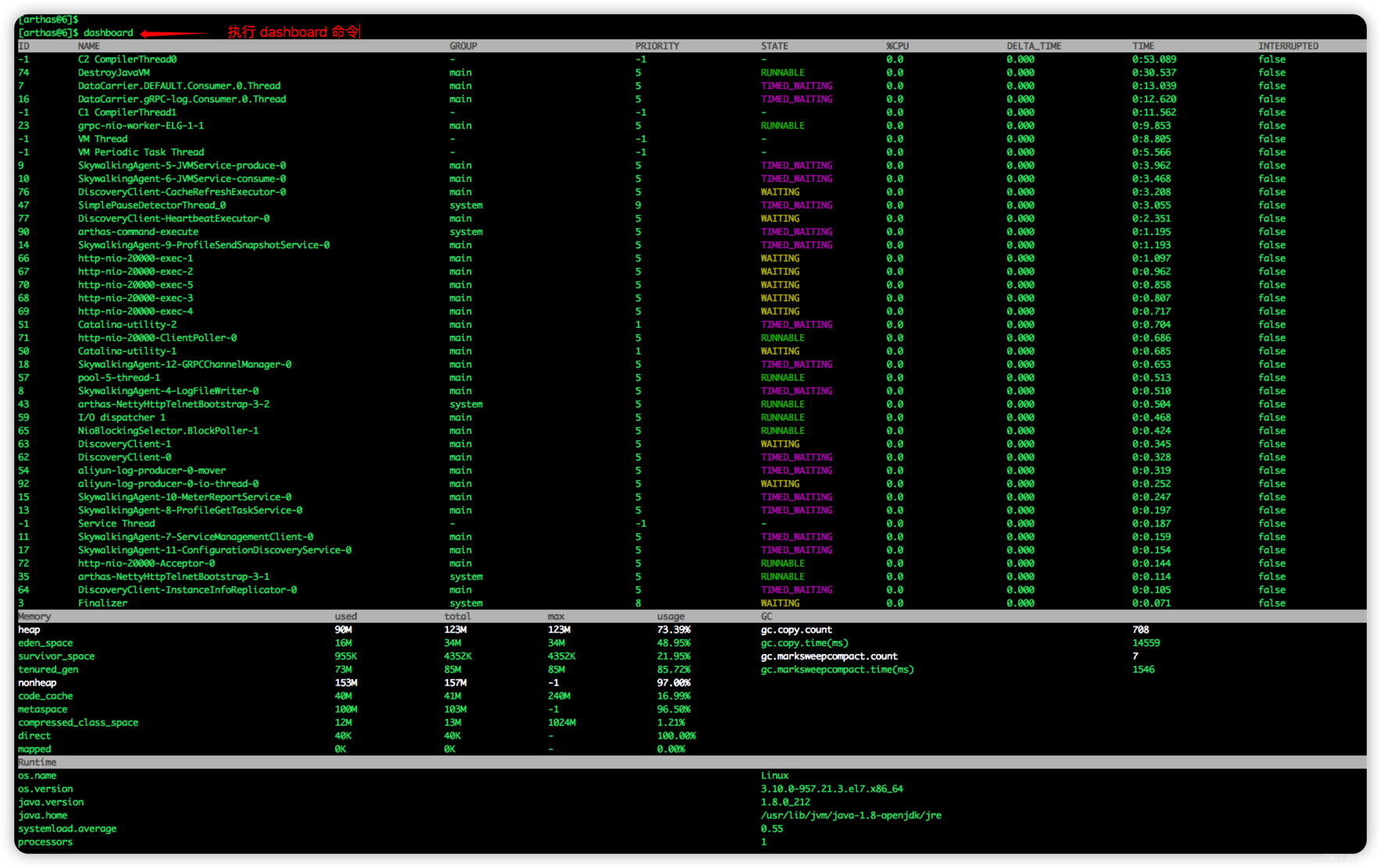Click thread name 'http-nio-20000-exec-5'
Image resolution: width=1381 pixels, height=868 pixels.
pos(136,285)
